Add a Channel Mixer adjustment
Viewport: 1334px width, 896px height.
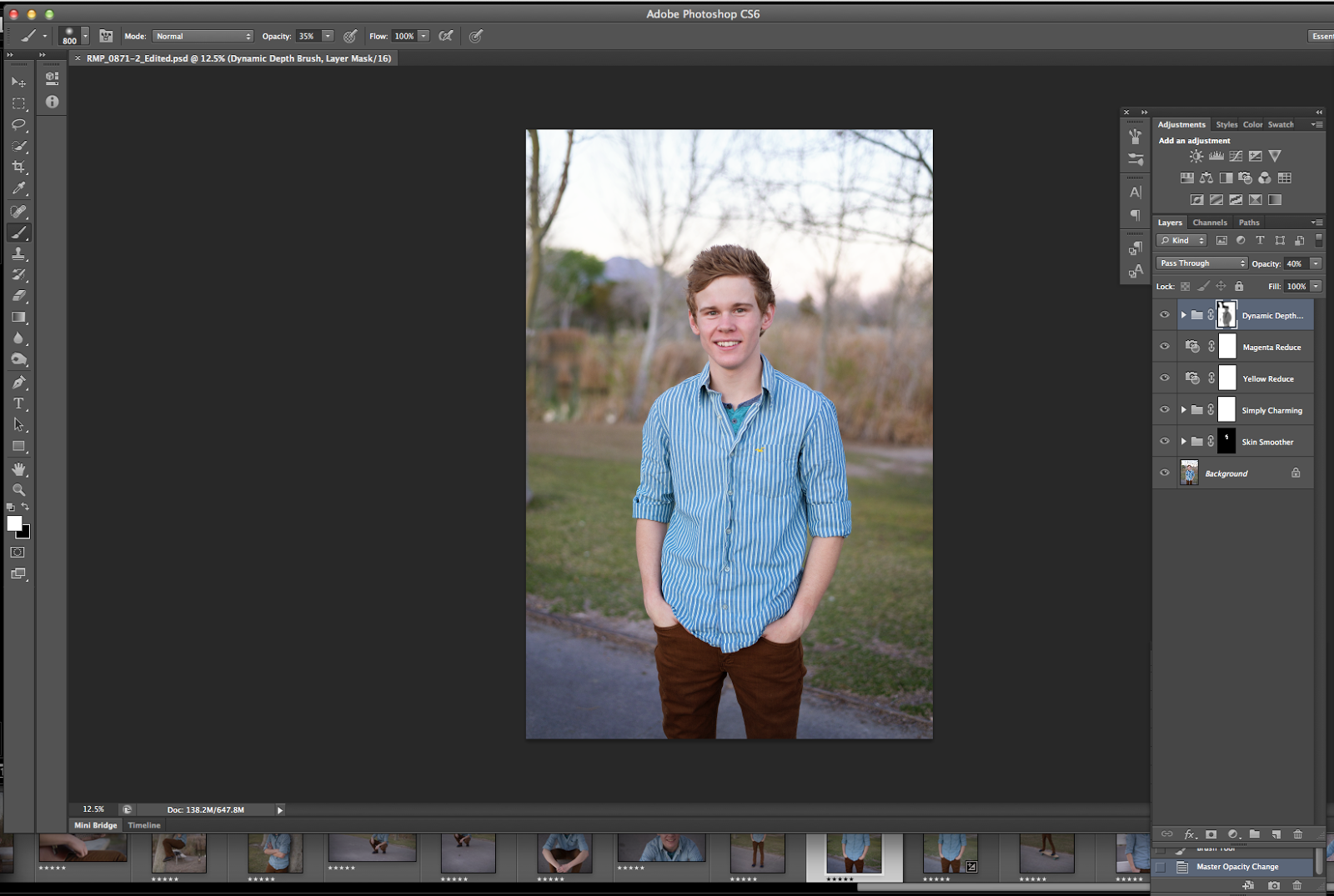(1265, 178)
